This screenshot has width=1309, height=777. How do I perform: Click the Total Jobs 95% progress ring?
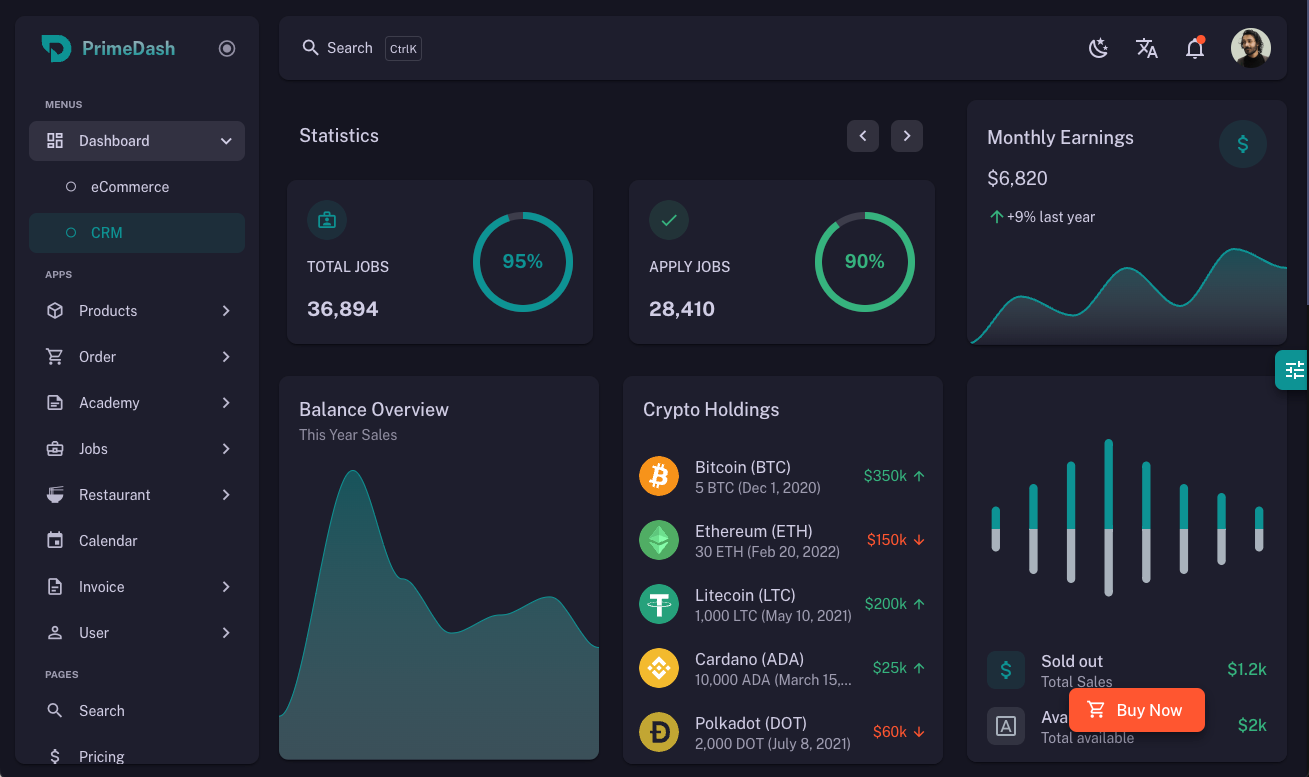tap(522, 262)
